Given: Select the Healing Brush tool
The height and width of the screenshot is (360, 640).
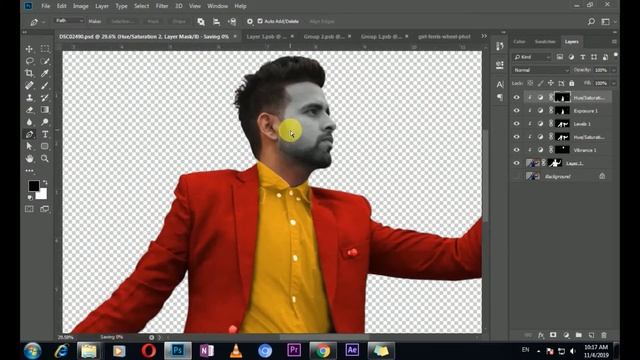Looking at the screenshot, I should [x=29, y=86].
